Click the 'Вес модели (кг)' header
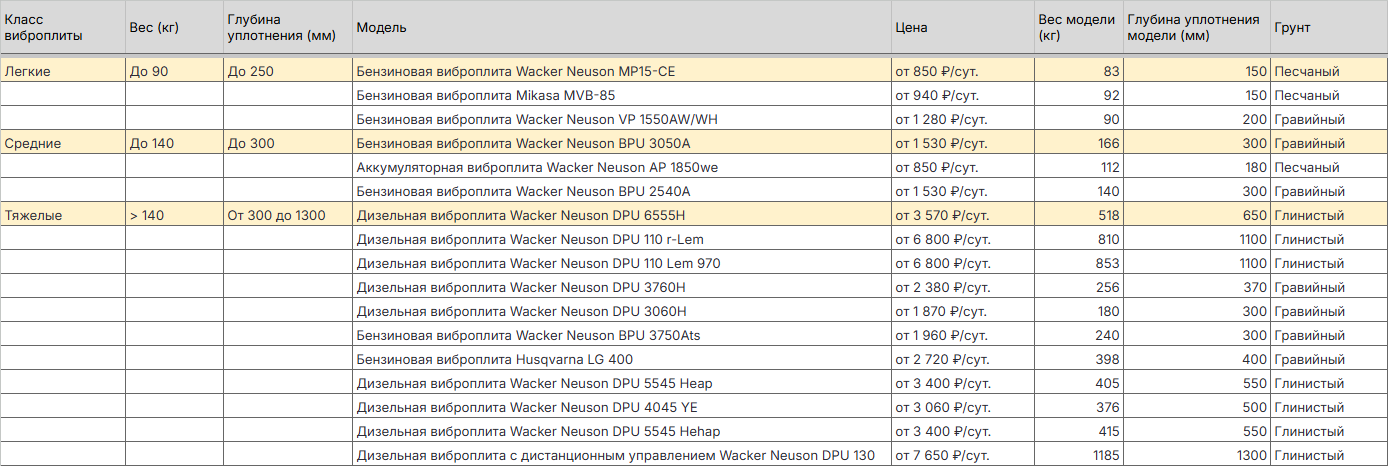Viewport: 1388px width, 466px height. click(1079, 28)
